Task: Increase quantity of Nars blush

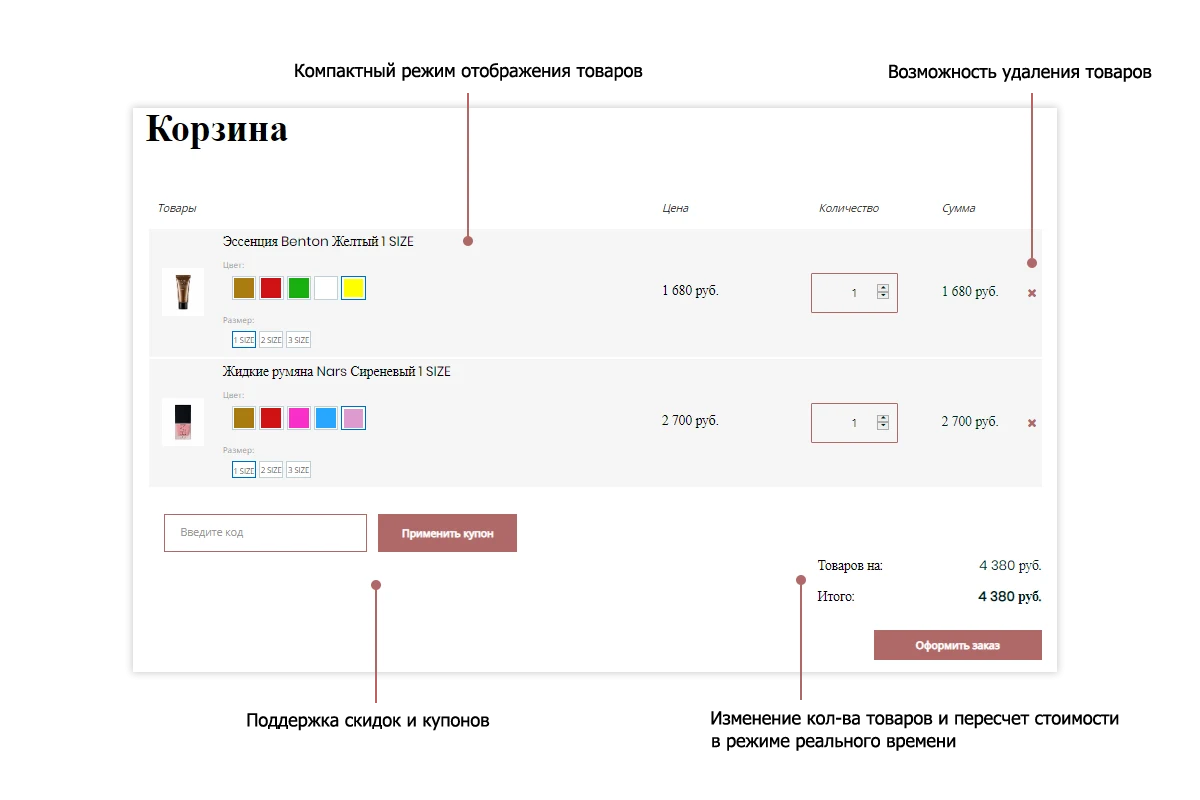Action: (883, 418)
